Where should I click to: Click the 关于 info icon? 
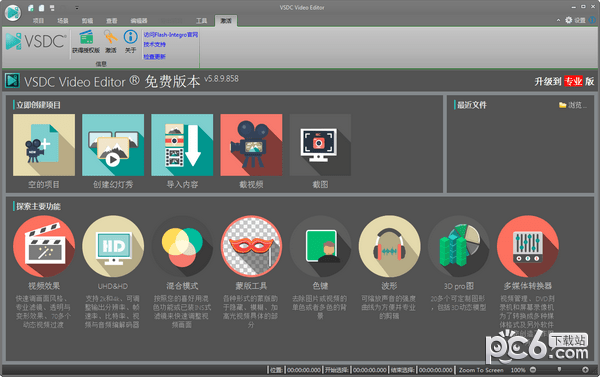(130, 37)
